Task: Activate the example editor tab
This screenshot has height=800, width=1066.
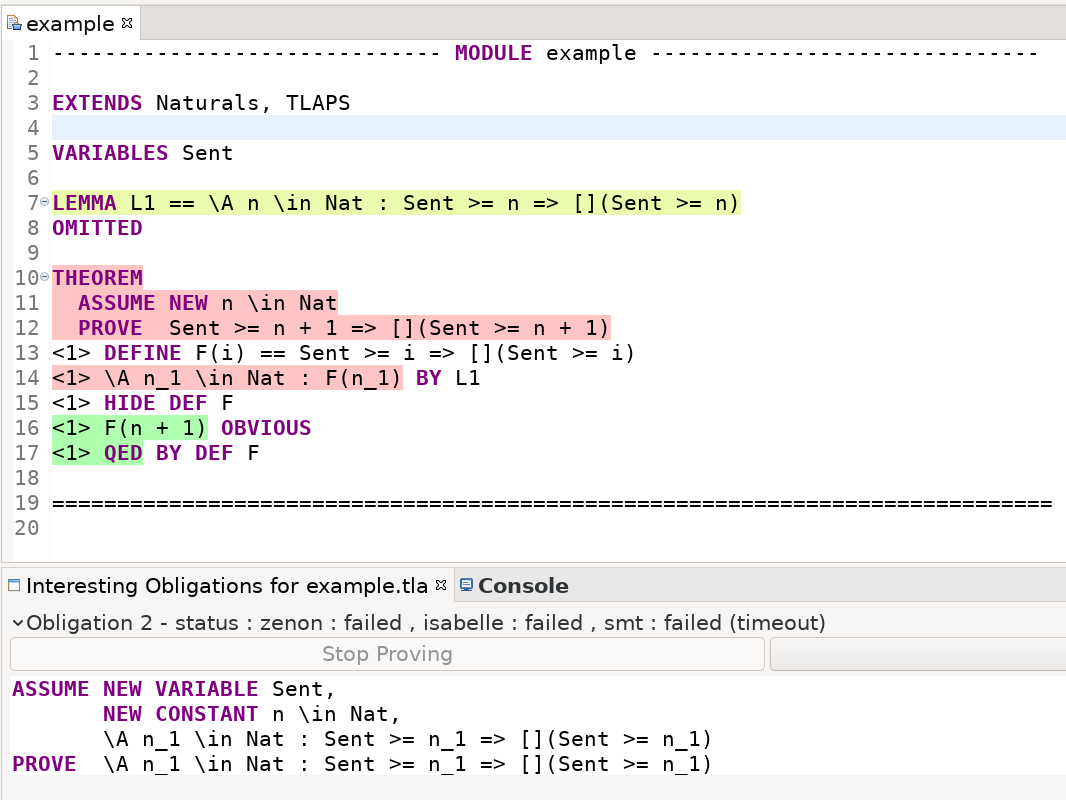Action: coord(70,23)
